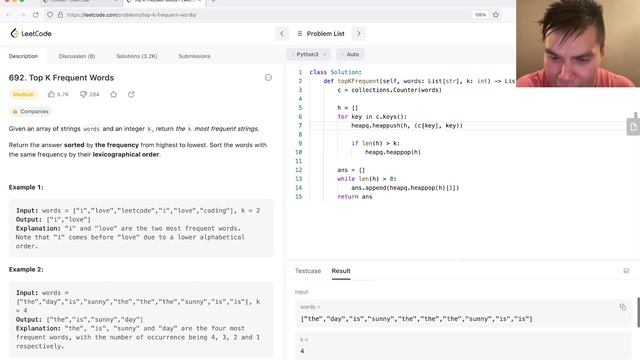This screenshot has height=360, width=640.
Task: Open the Auto editor setting dropdown
Action: coord(350,54)
